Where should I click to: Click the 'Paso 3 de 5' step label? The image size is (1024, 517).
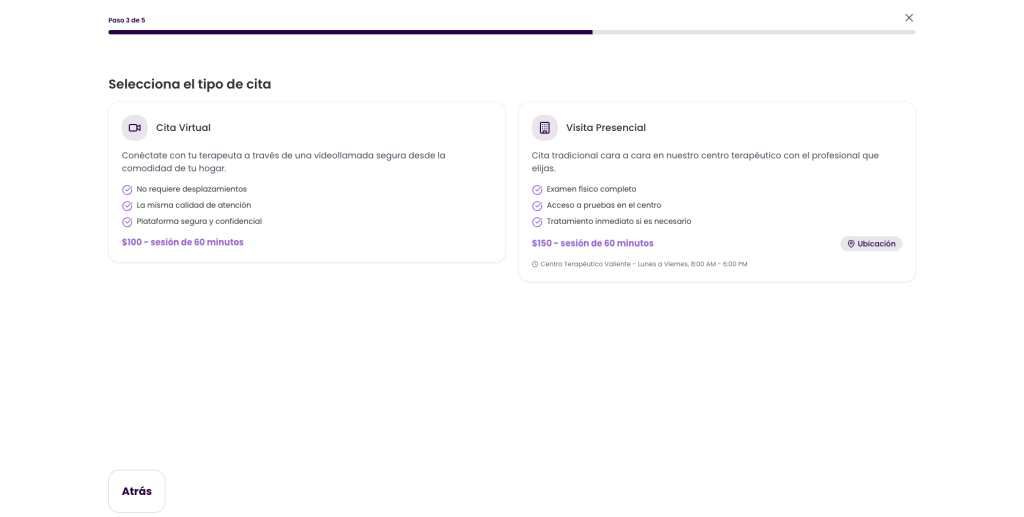point(126,20)
